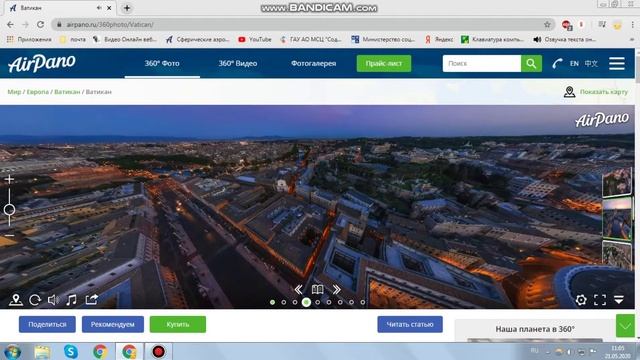Toggle background music note icon
640x360 pixels.
coord(71,300)
